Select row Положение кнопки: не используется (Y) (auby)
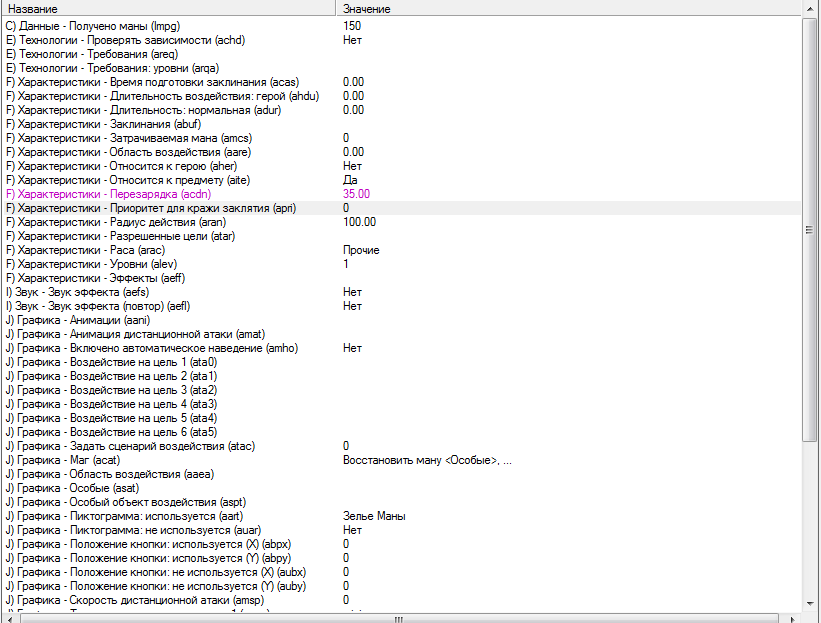Screen dimensions: 821x623 point(402,586)
